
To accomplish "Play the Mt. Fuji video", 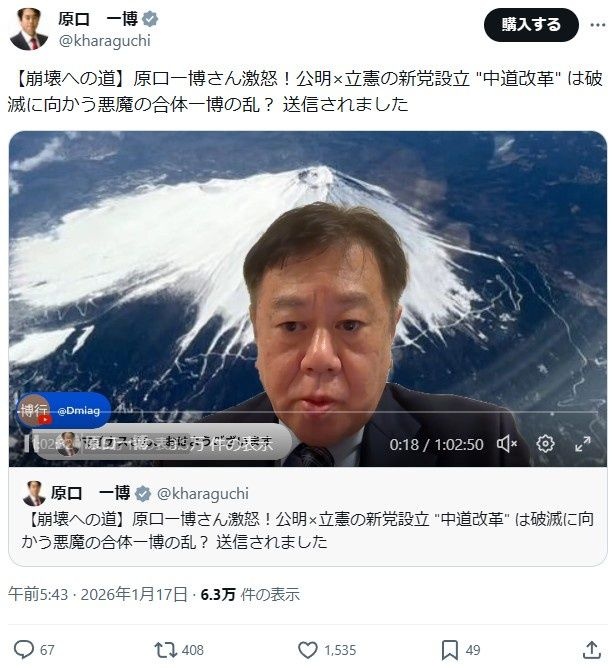I will click(308, 299).
